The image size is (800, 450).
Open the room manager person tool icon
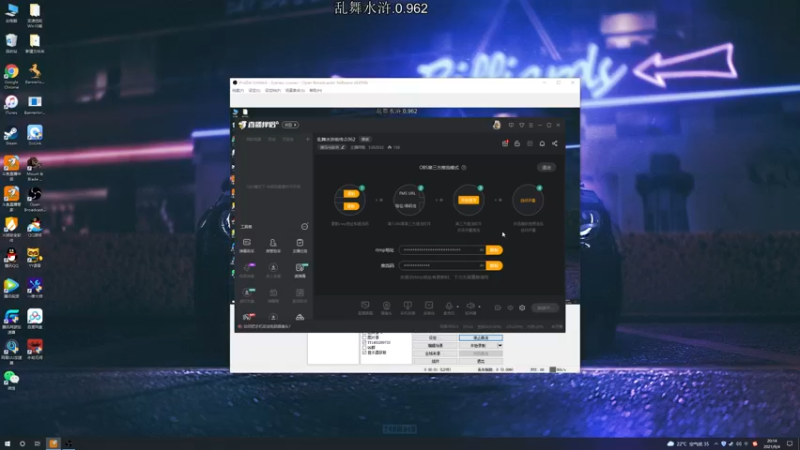click(x=273, y=245)
